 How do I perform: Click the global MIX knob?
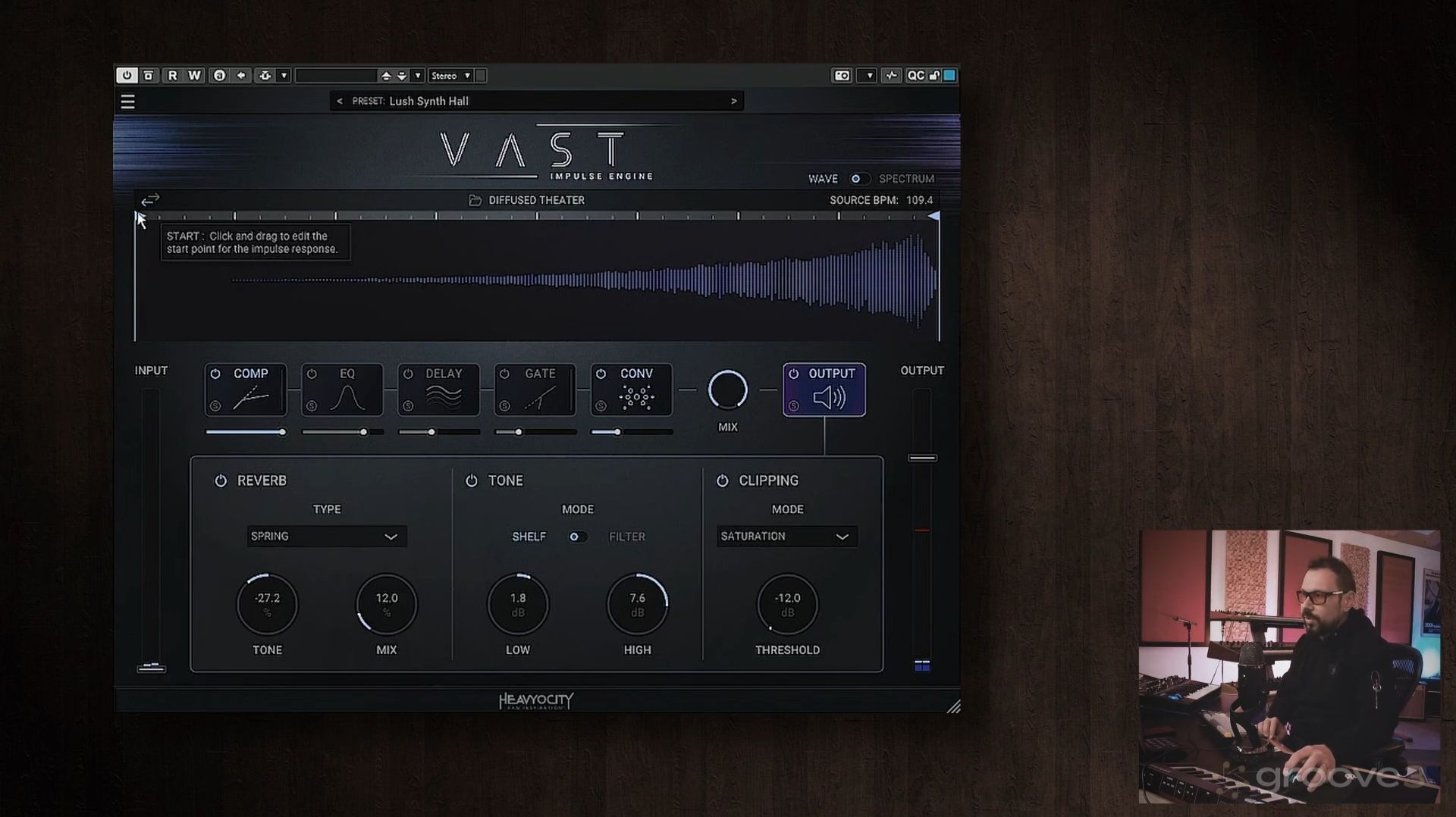[x=727, y=390]
